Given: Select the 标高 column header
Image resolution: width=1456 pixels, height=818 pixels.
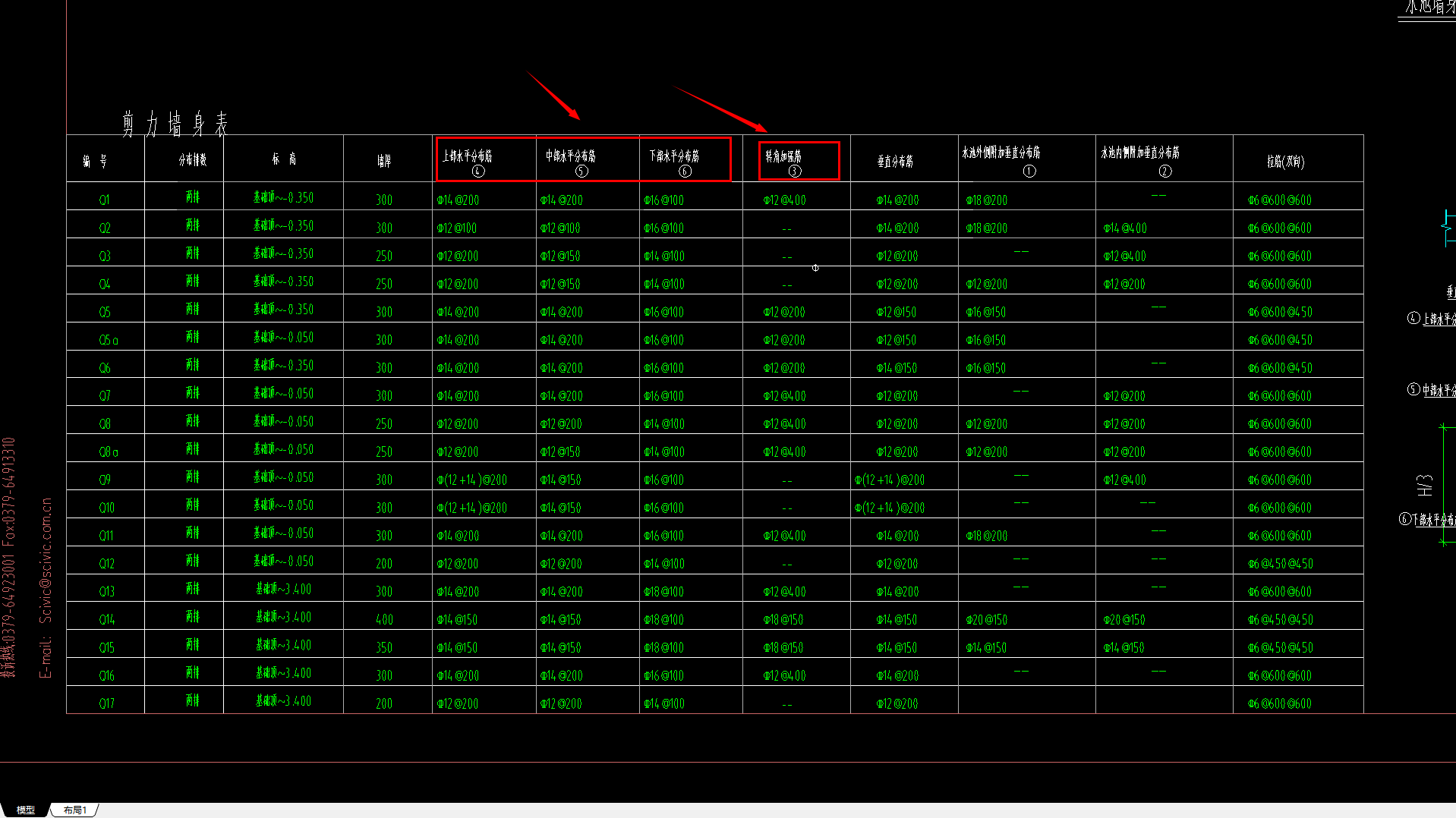Looking at the screenshot, I should coord(285,159).
